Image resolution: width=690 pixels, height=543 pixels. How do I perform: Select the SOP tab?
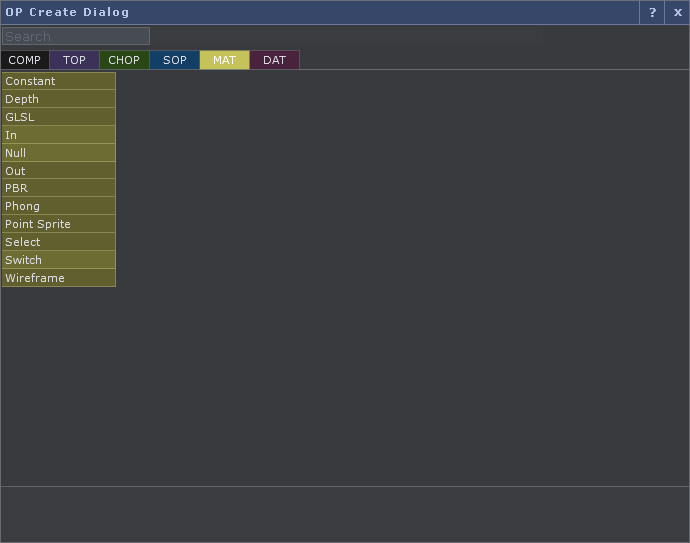coord(175,60)
